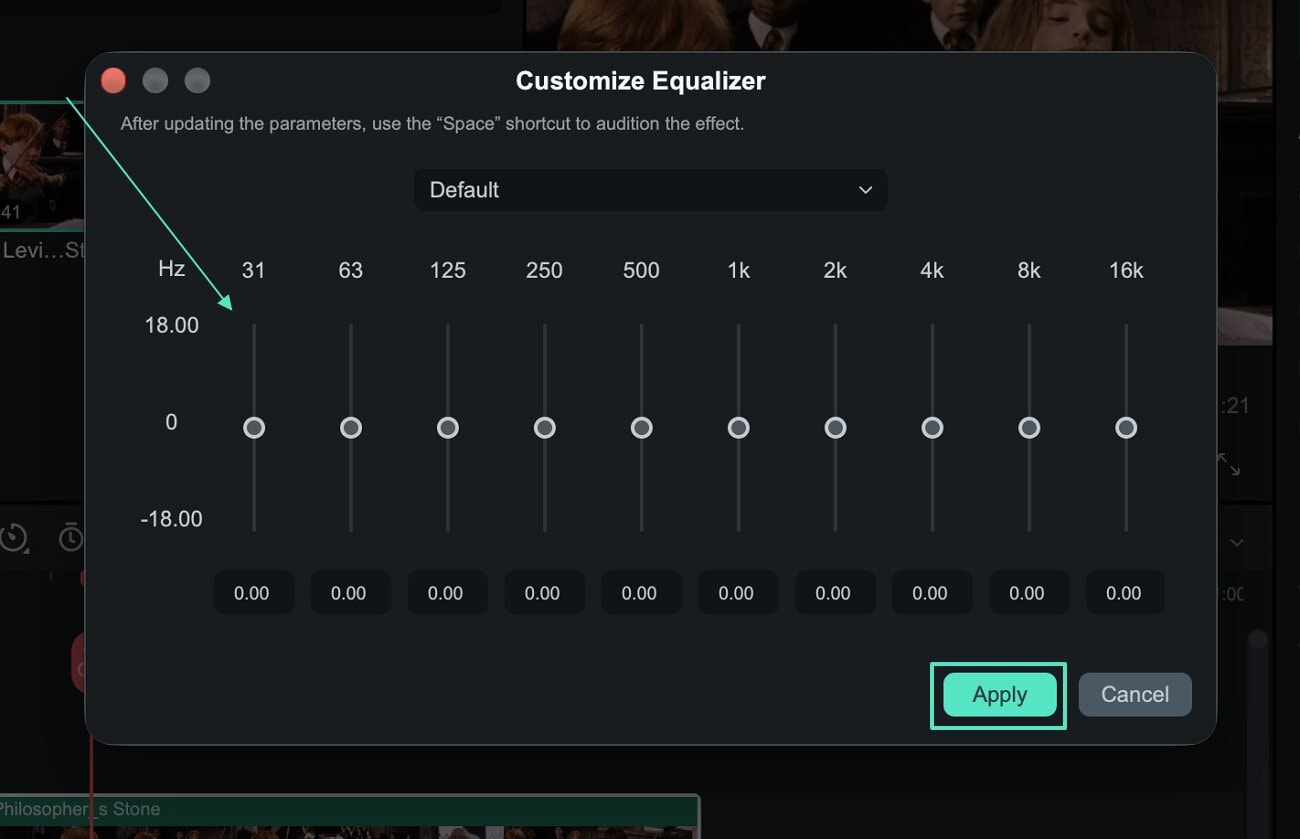1300x839 pixels.
Task: Click the 63 Hz value field
Action: (x=350, y=593)
